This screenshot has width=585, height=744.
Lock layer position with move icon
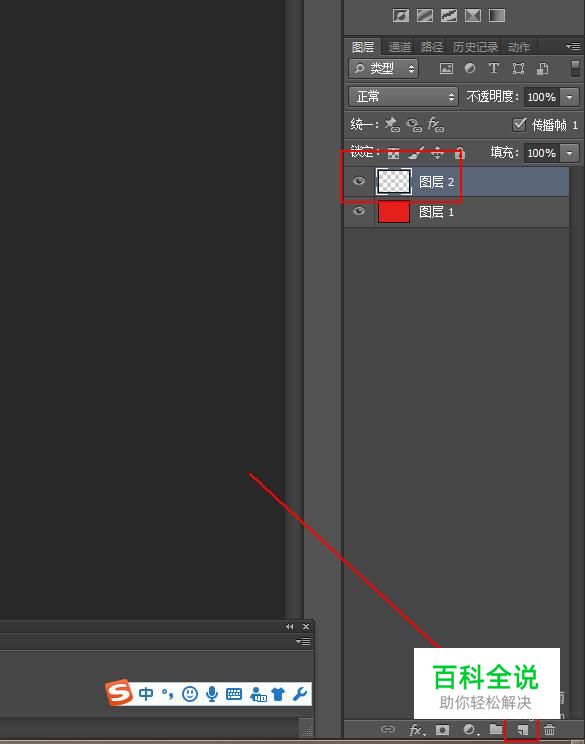(437, 153)
